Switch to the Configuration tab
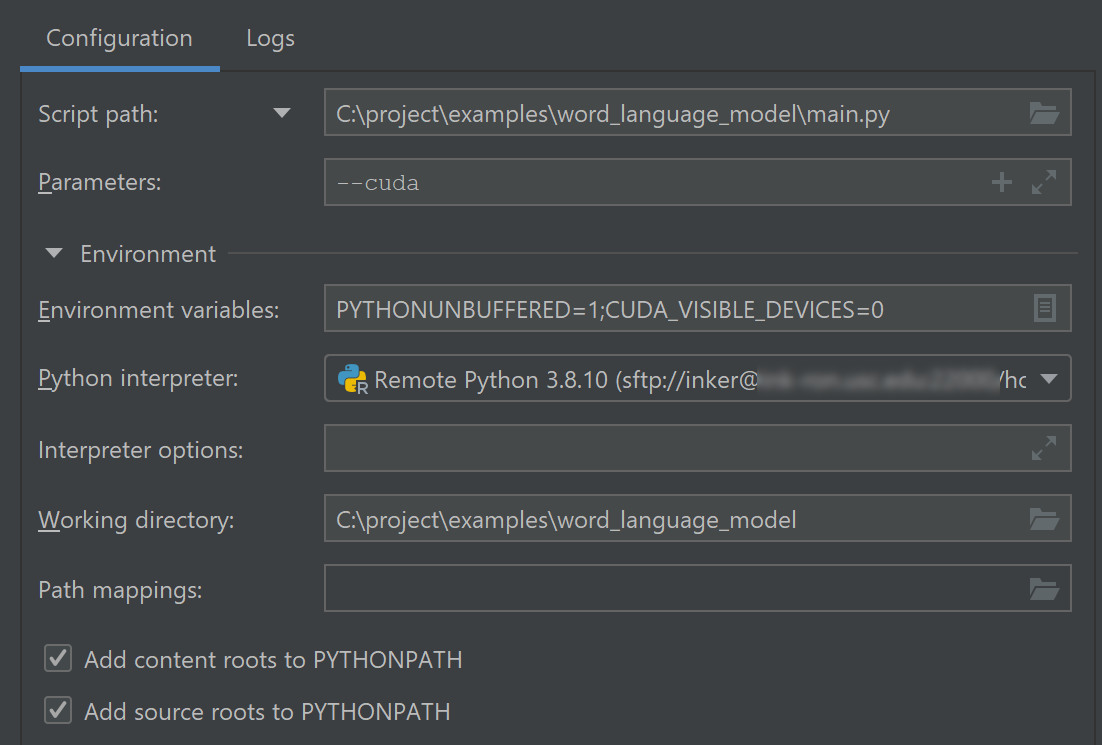Viewport: 1102px width, 745px height. (x=119, y=38)
